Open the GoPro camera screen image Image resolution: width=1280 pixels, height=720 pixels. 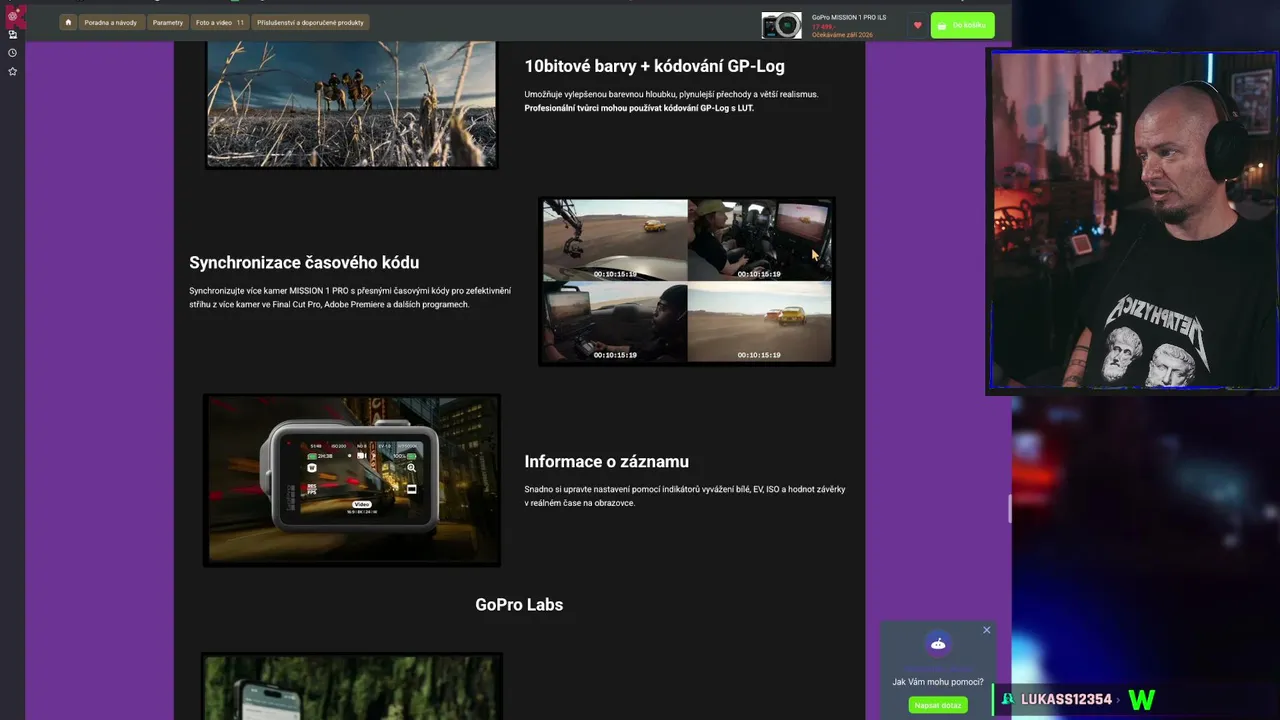coord(352,480)
